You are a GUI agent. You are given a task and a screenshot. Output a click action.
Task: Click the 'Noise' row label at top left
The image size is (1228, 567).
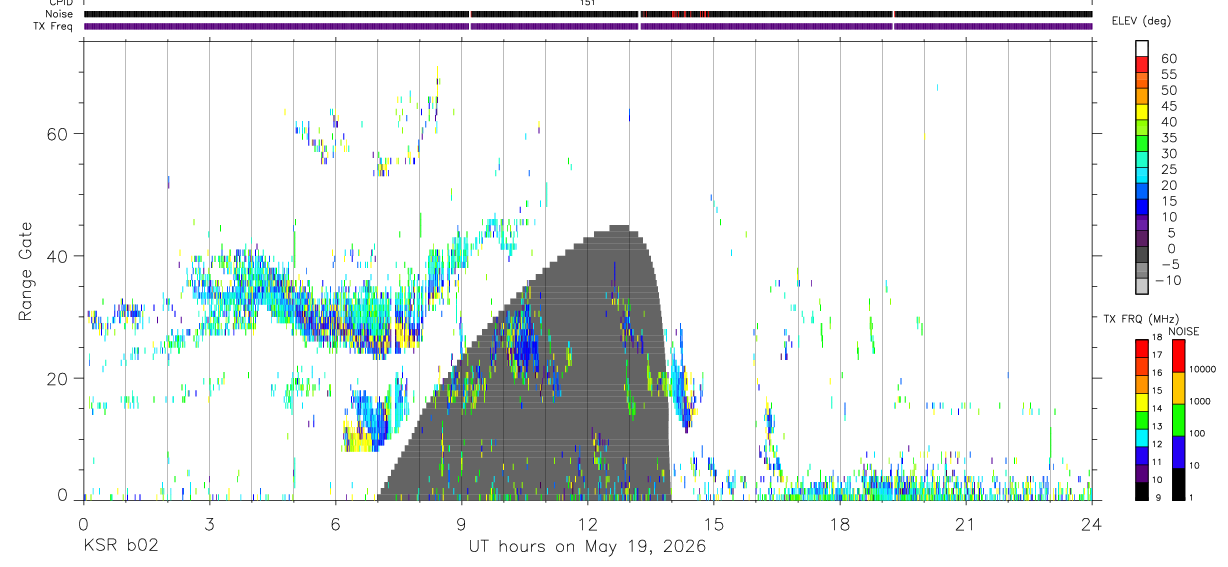coord(60,14)
